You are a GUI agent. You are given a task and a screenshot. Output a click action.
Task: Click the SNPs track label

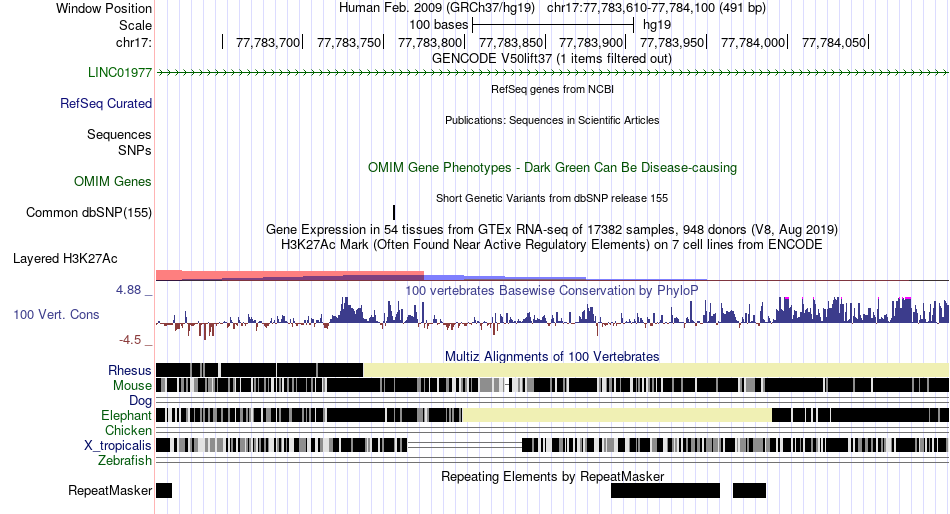(135, 150)
